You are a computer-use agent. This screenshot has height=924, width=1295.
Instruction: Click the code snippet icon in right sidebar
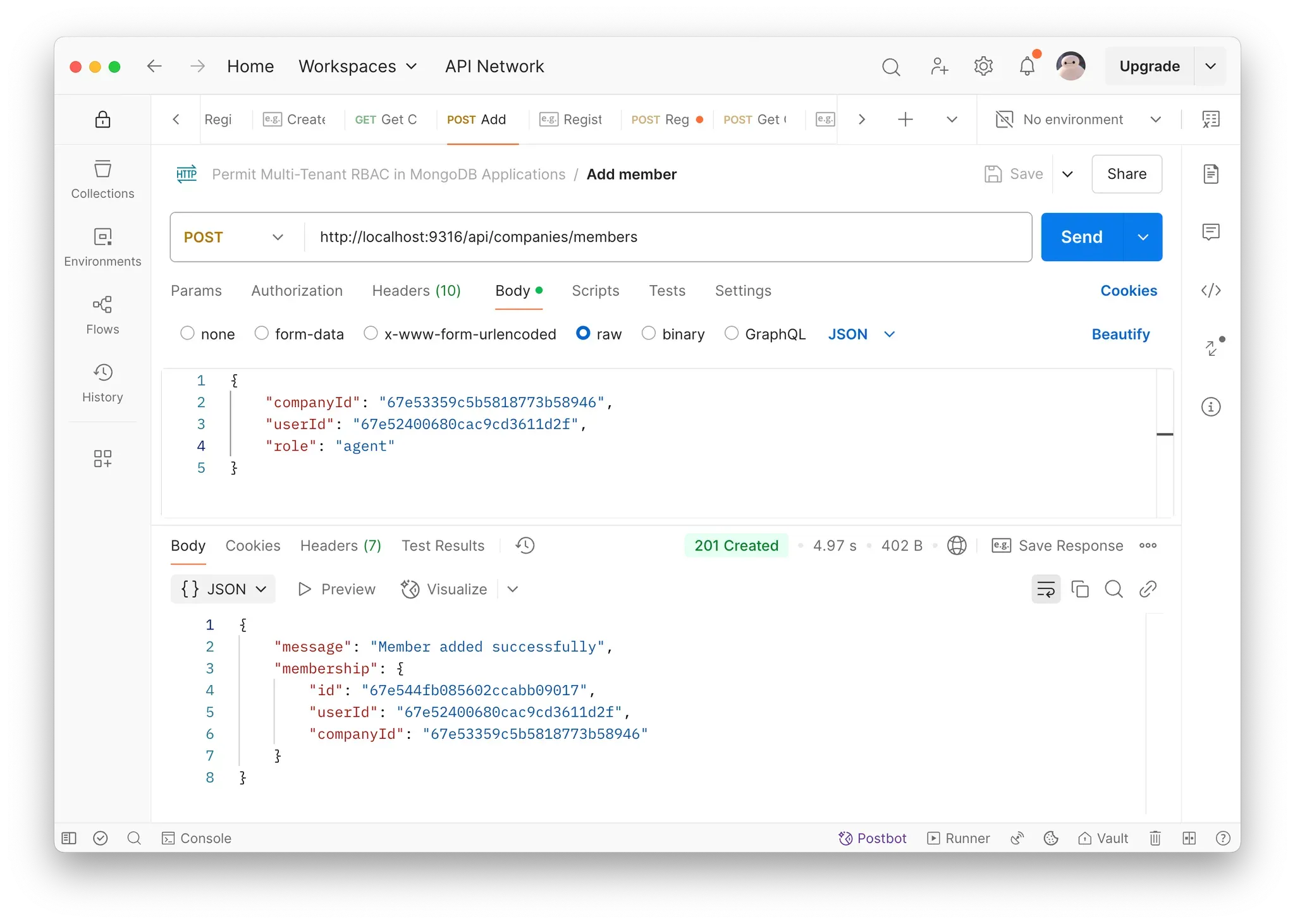[x=1210, y=291]
